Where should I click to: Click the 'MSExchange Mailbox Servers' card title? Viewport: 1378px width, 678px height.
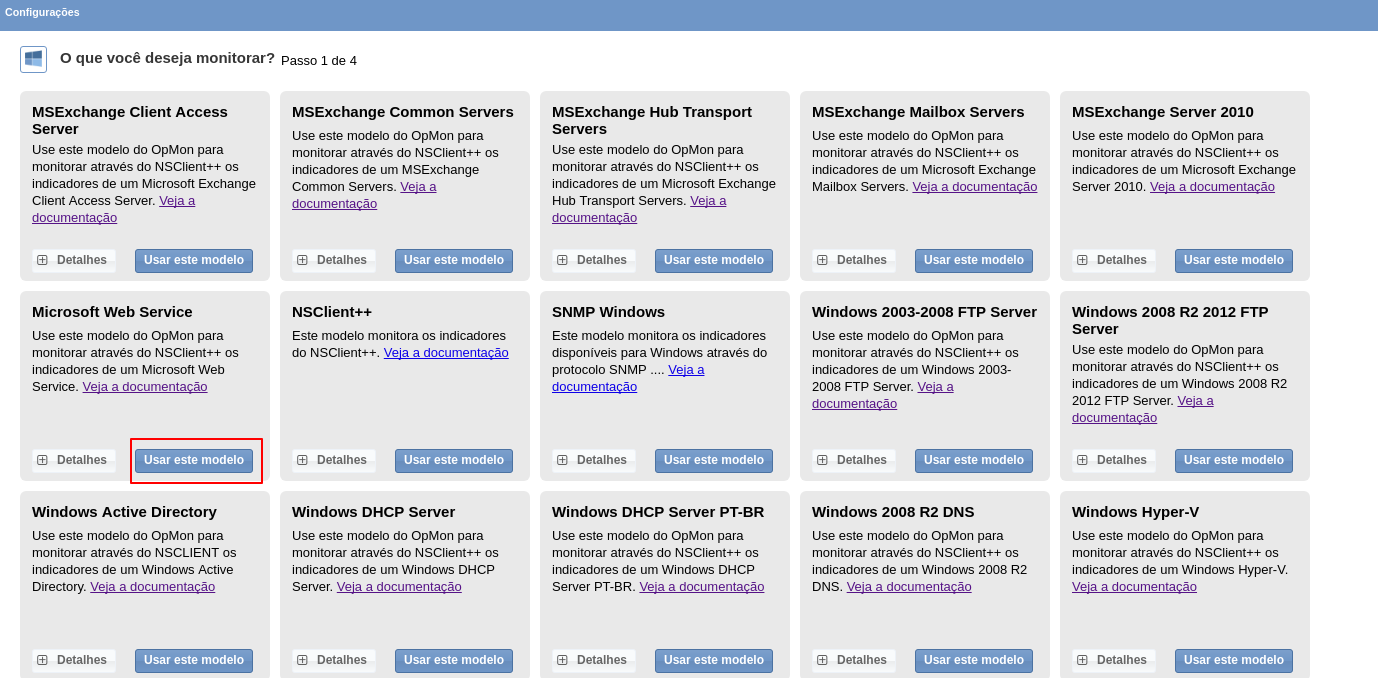[918, 112]
